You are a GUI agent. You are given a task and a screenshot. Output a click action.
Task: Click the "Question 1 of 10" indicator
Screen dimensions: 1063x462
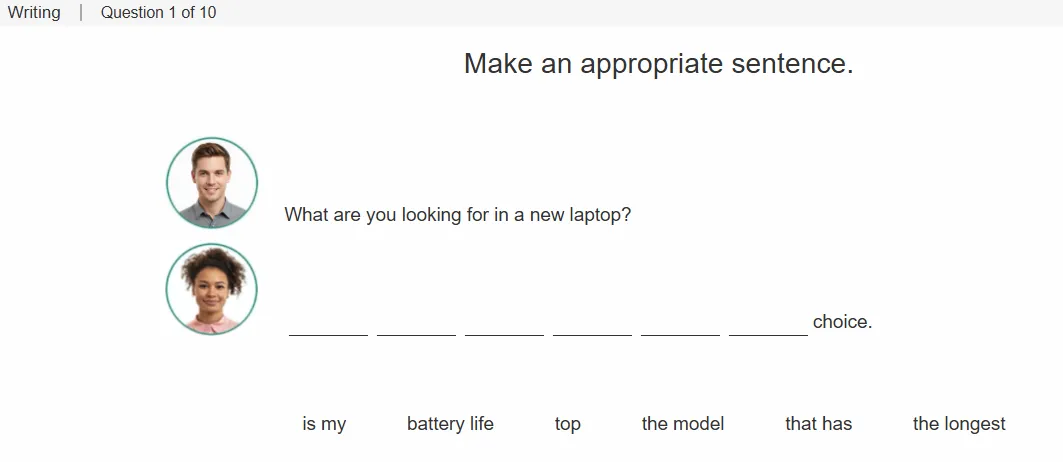coord(159,12)
